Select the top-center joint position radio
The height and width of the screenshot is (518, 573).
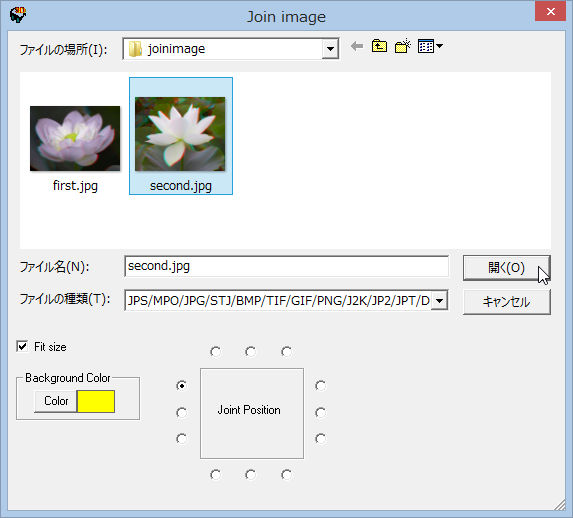[250, 352]
